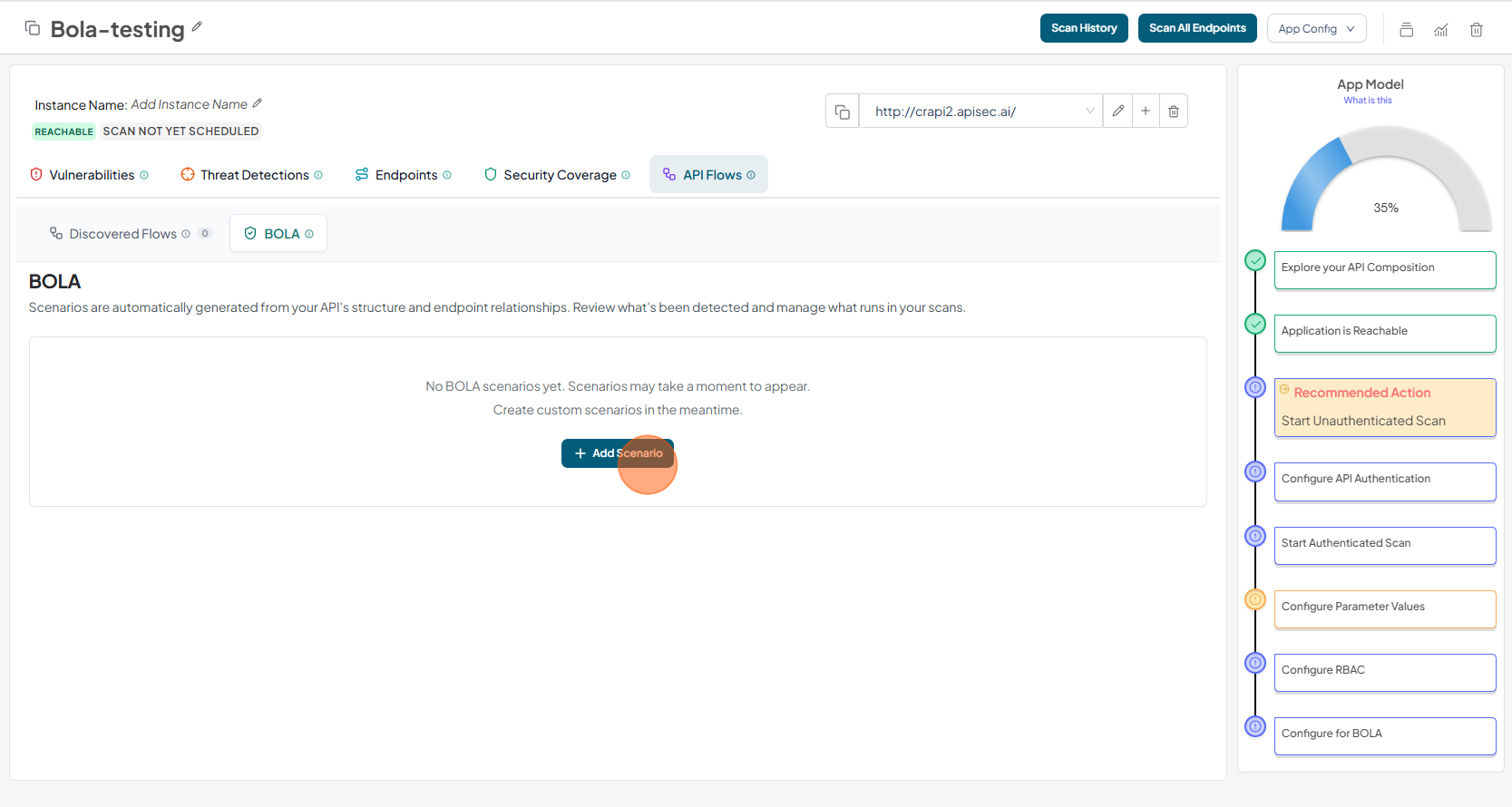Click the Add Scenario button
The width and height of the screenshot is (1512, 807).
(617, 453)
